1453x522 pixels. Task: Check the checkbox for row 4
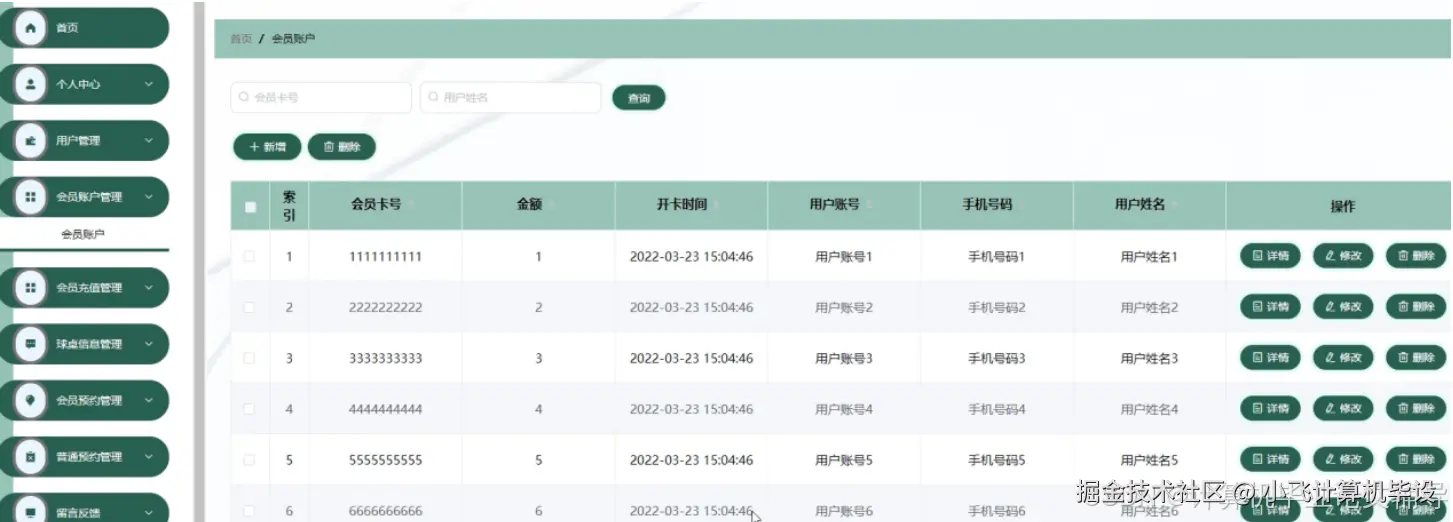click(249, 409)
